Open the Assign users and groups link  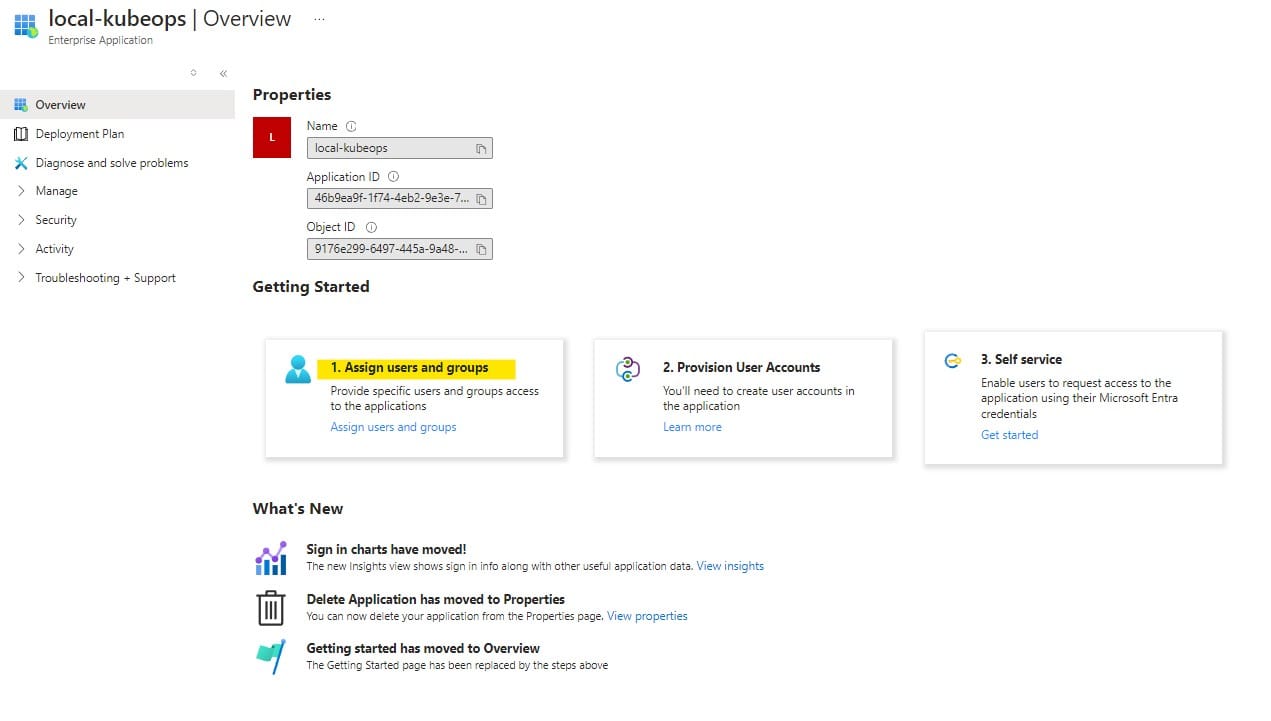[x=393, y=427]
